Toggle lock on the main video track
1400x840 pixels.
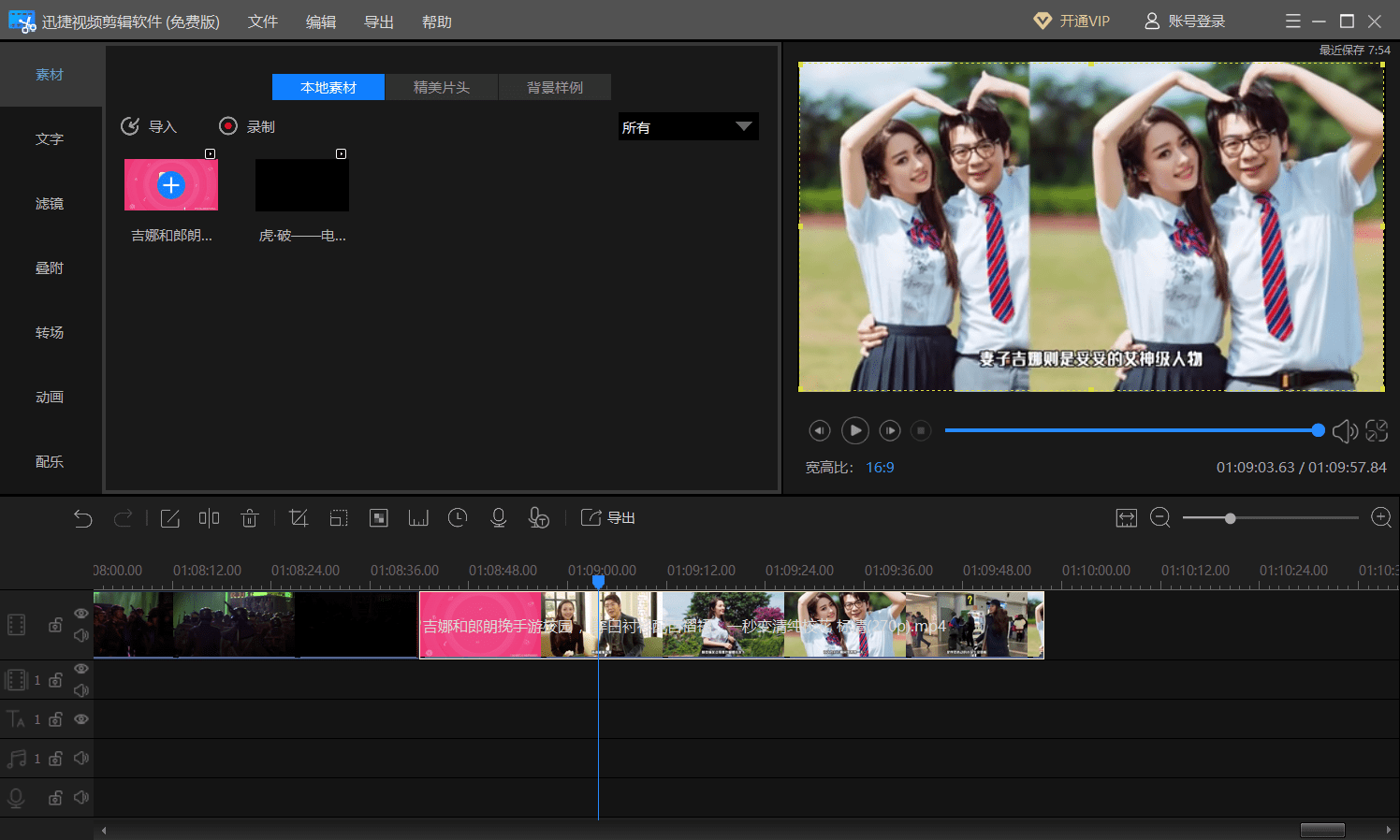[56, 625]
